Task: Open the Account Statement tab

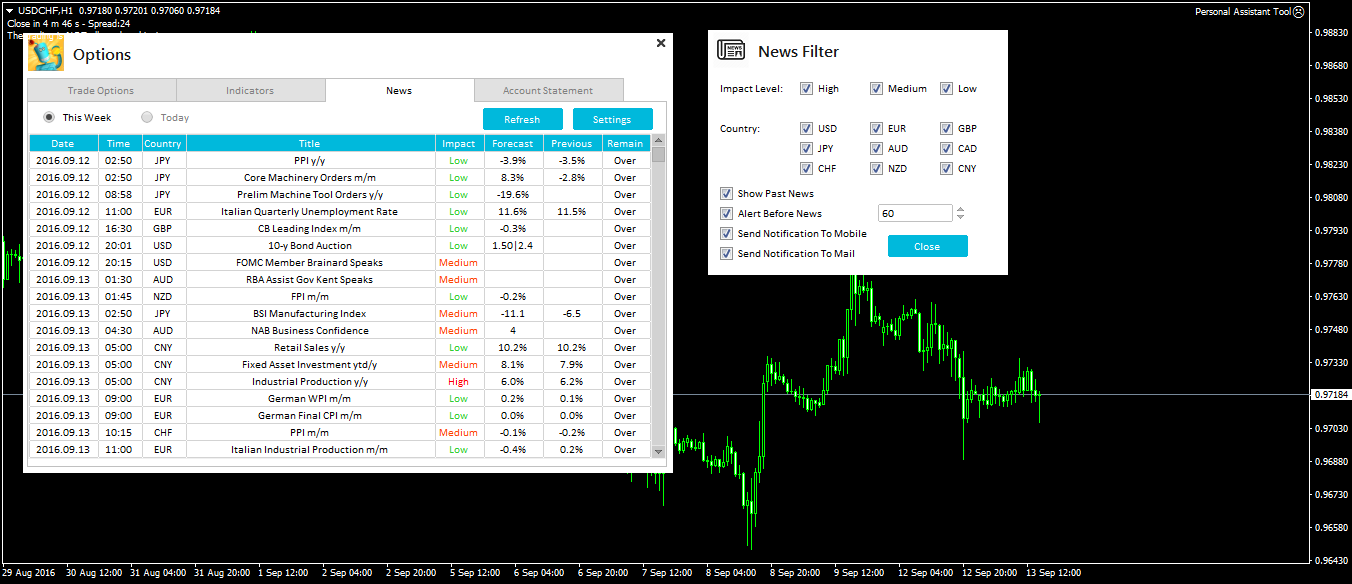Action: click(548, 90)
